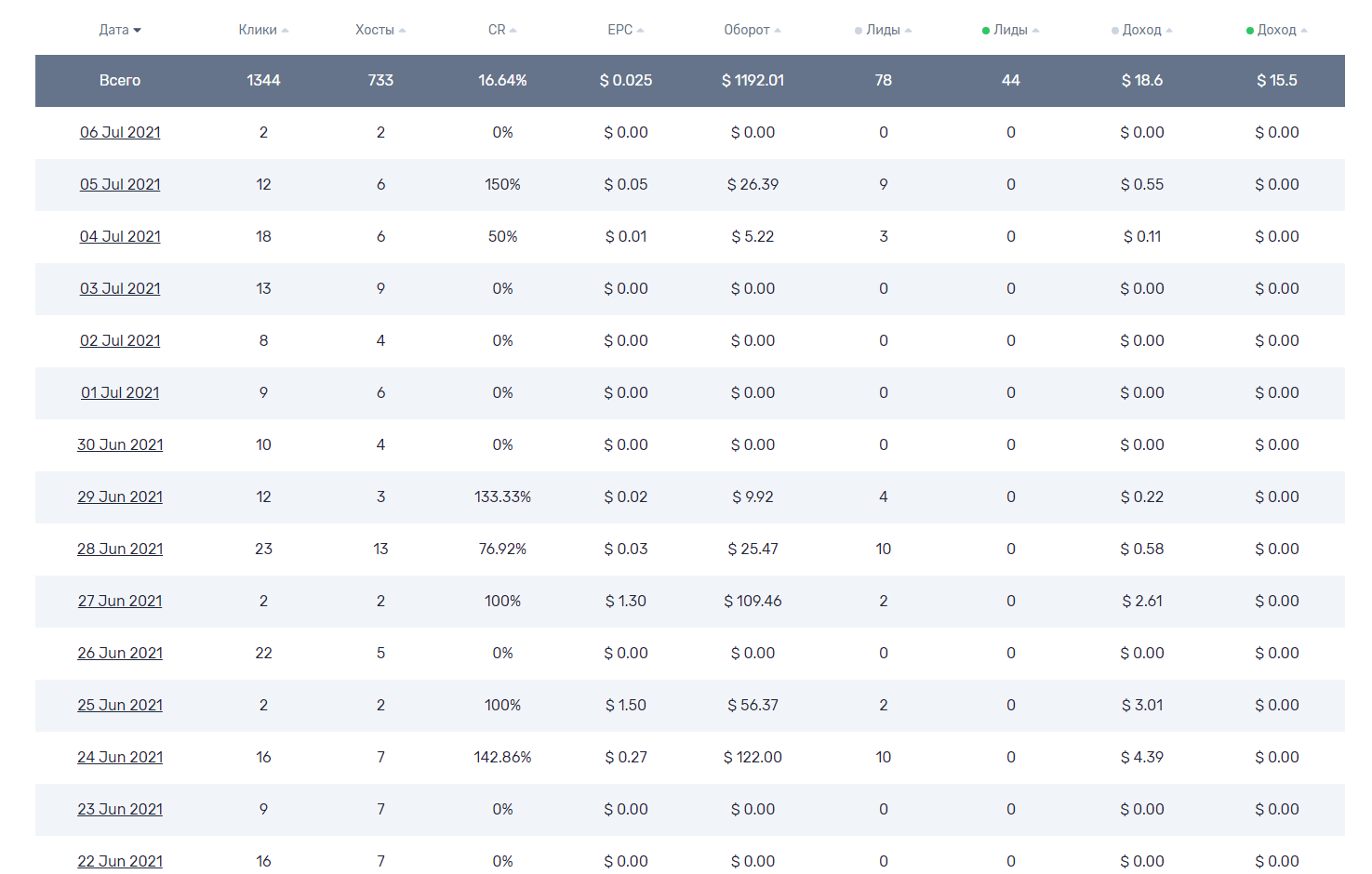Click the Дата column header label

(113, 30)
